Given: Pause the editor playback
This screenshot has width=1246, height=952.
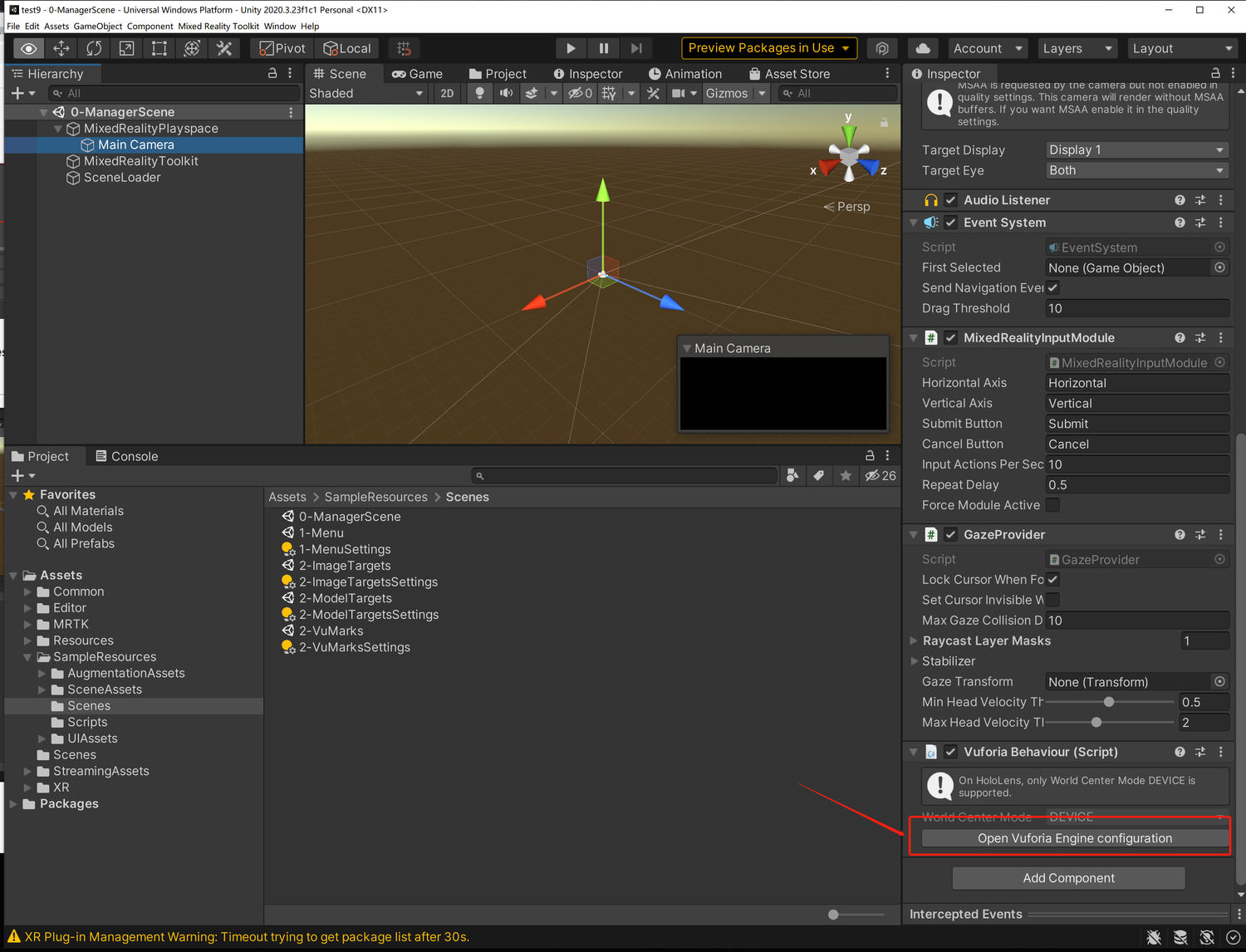Looking at the screenshot, I should (604, 48).
